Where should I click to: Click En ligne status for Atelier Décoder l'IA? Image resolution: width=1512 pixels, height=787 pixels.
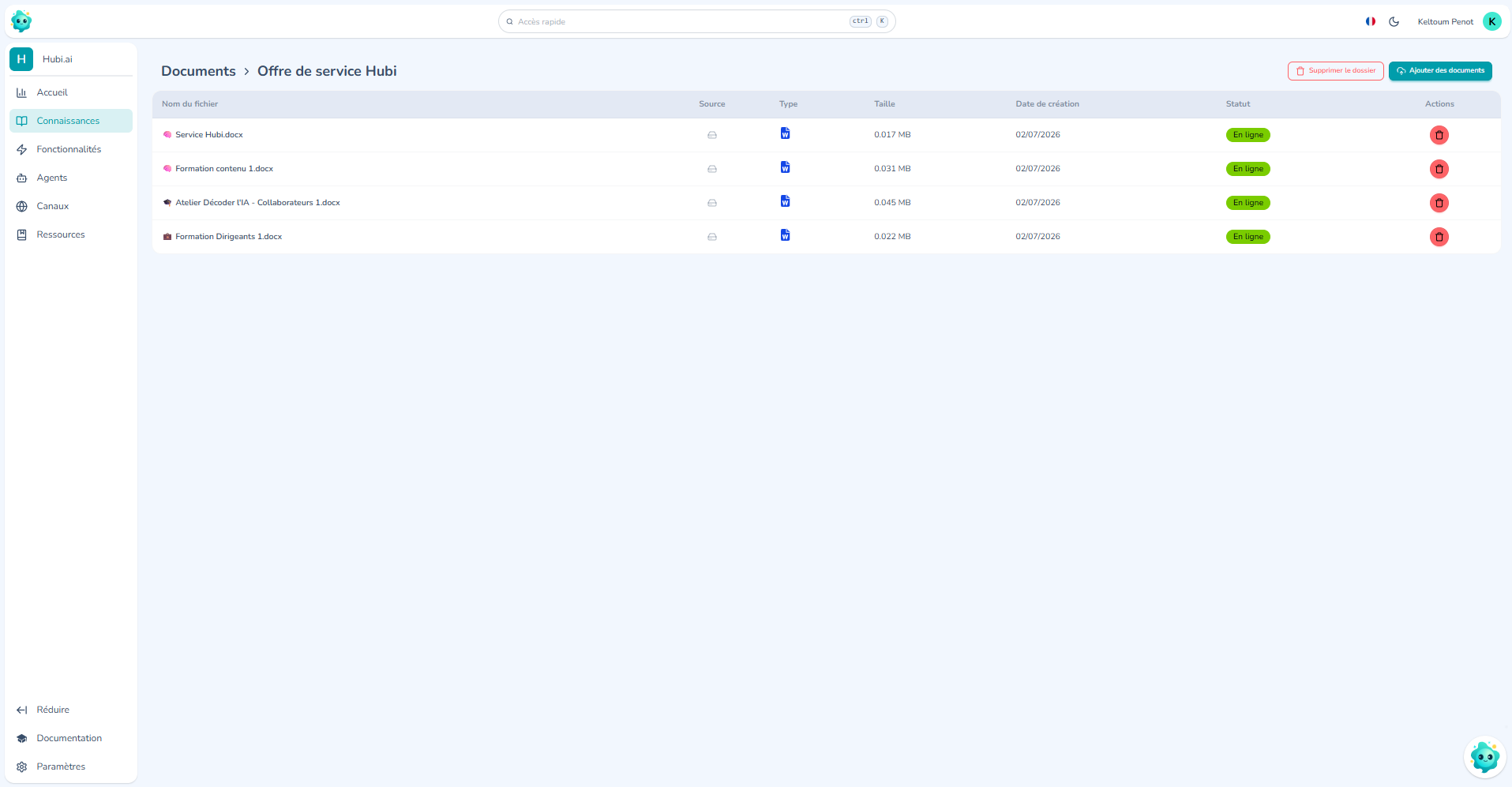[1247, 203]
